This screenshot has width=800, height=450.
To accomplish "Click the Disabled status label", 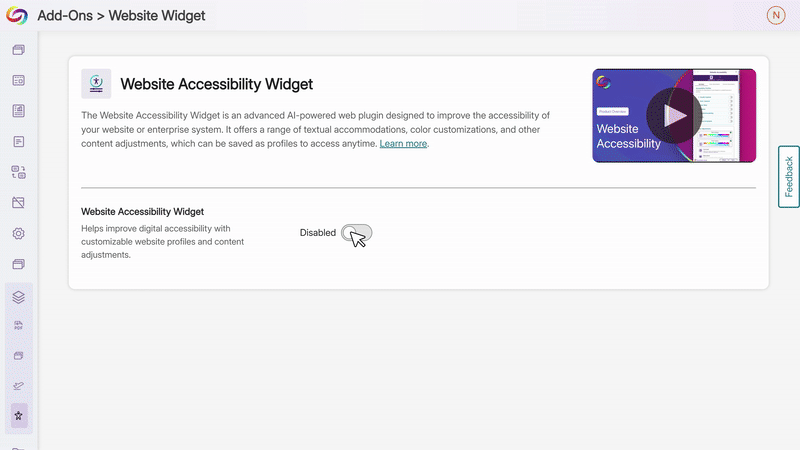I will click(x=318, y=233).
